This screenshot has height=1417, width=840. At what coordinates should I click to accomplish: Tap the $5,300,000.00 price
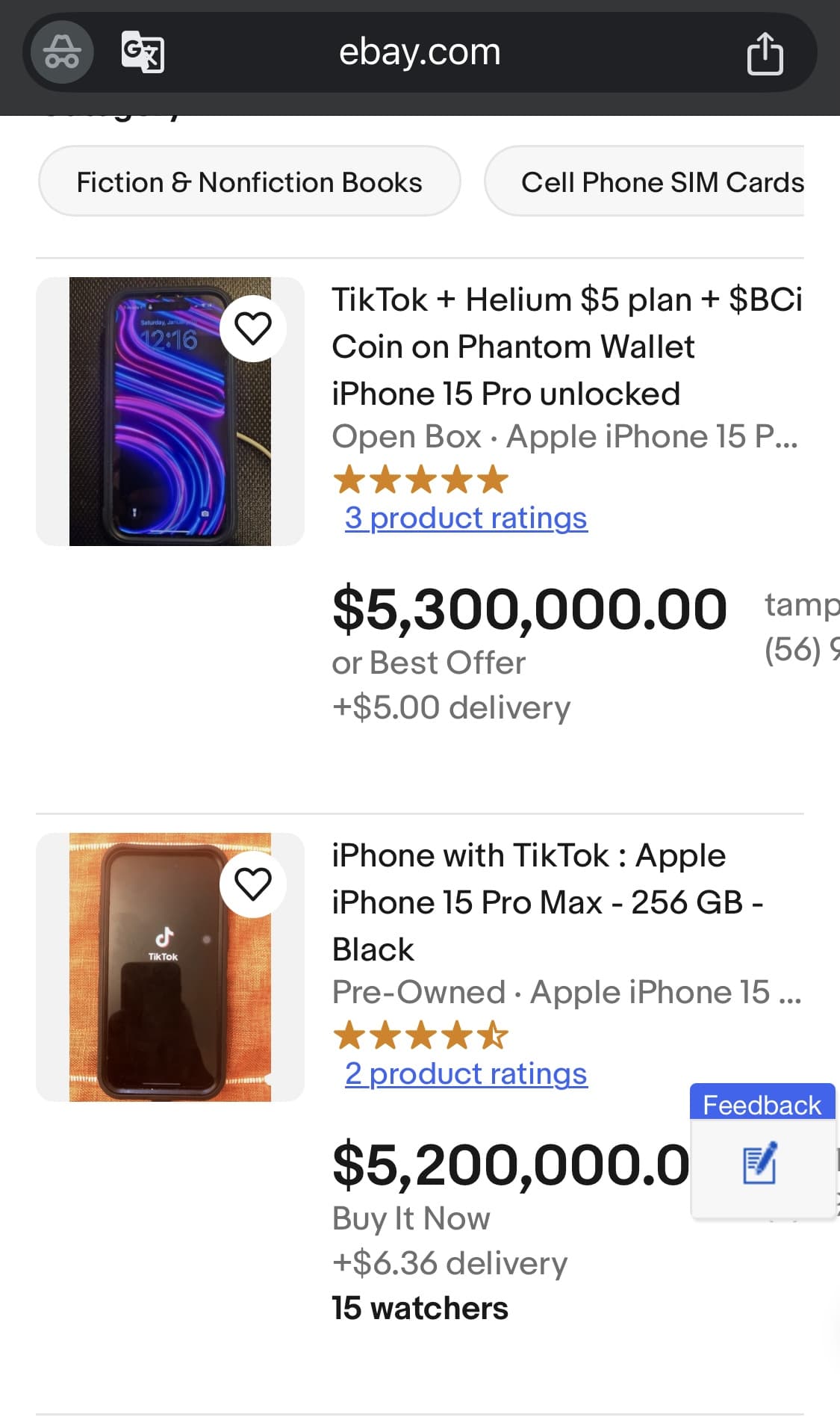coord(529,610)
